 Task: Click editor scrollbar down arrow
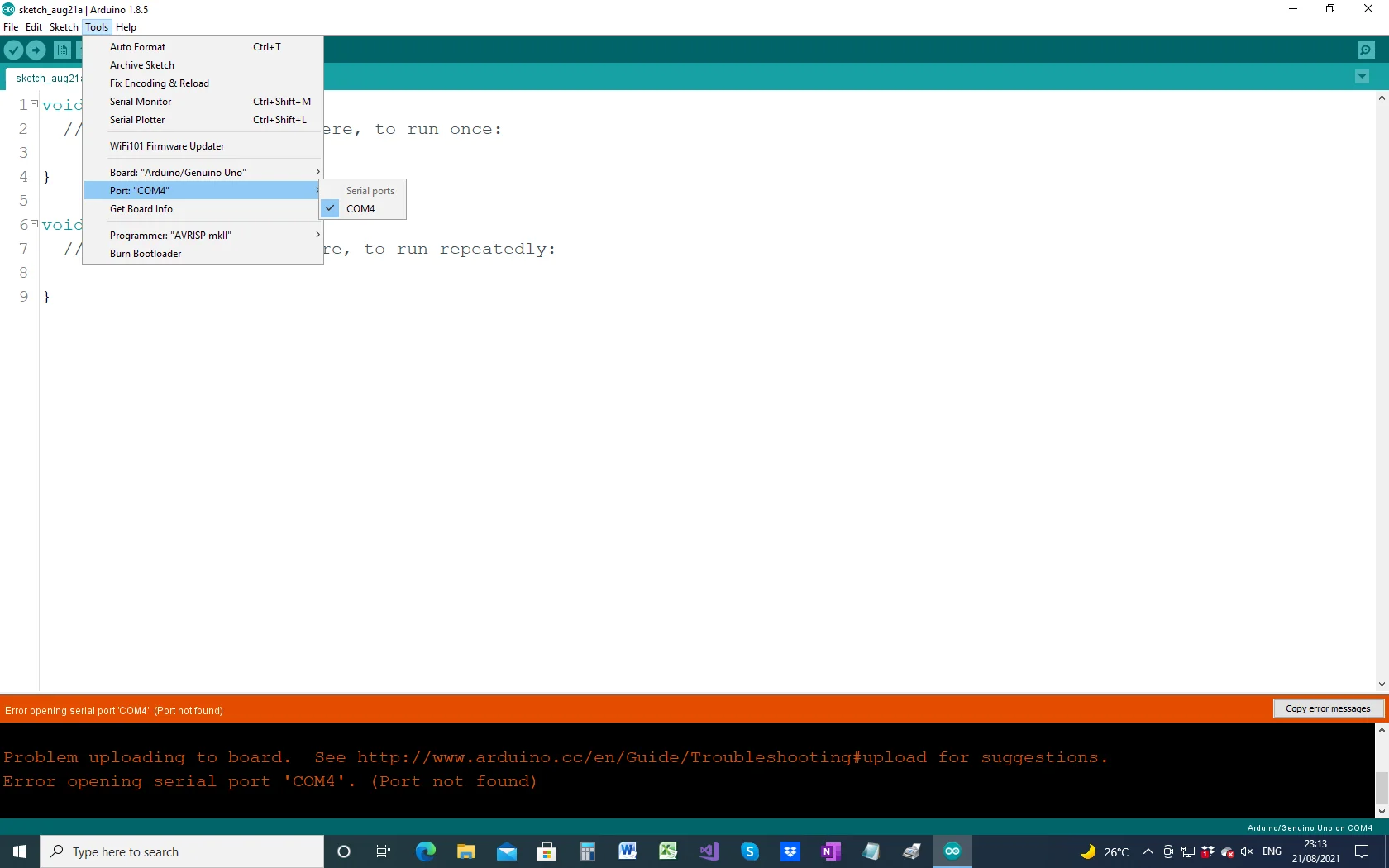point(1382,684)
